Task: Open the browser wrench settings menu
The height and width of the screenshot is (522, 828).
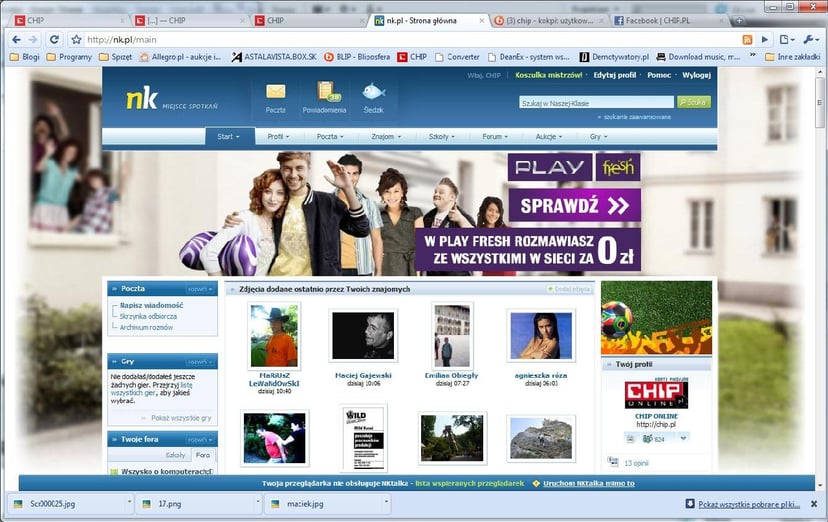Action: pyautogui.click(x=810, y=39)
